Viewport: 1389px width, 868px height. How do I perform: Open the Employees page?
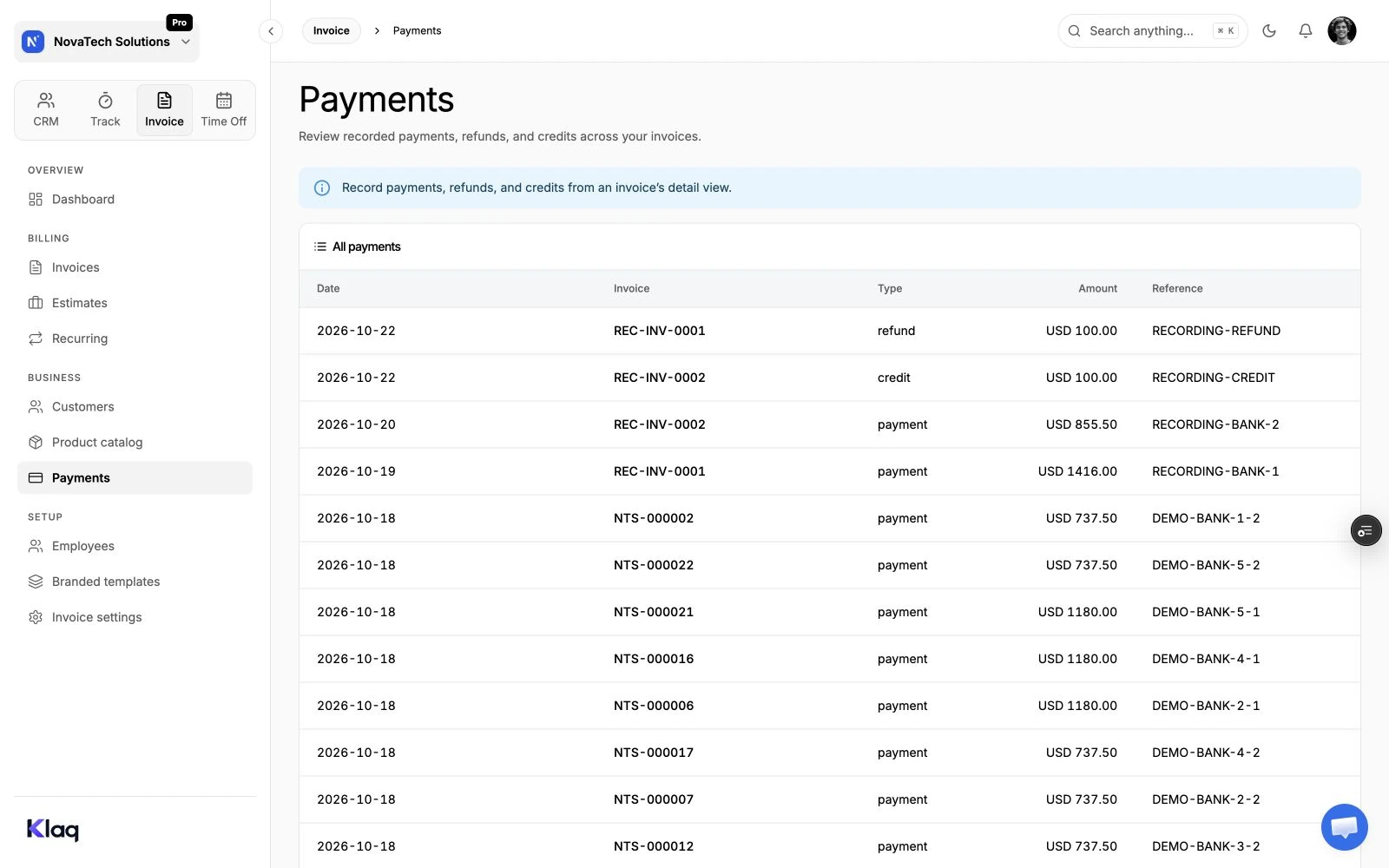(x=135, y=546)
